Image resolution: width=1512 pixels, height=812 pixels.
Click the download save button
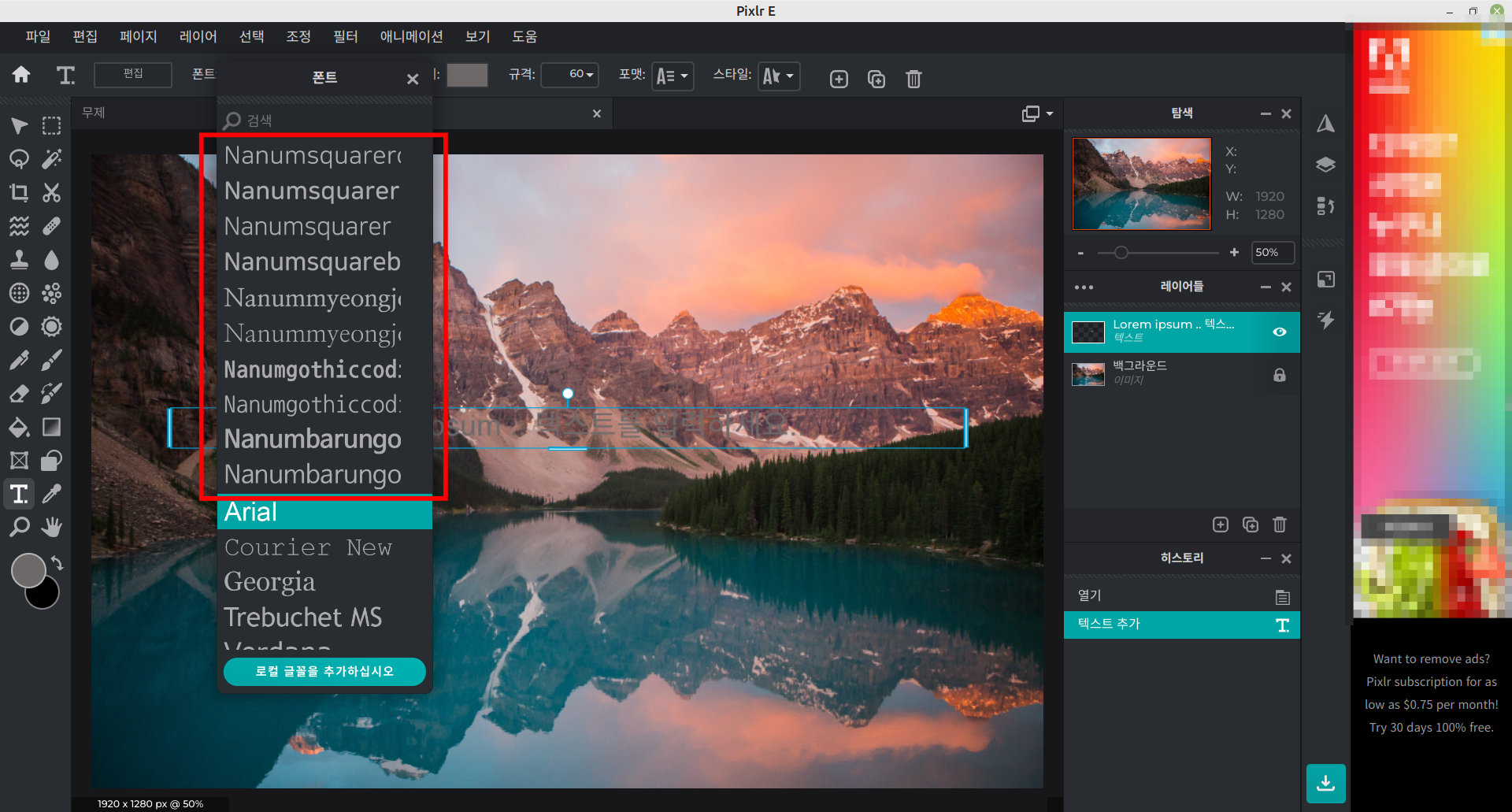(1326, 783)
